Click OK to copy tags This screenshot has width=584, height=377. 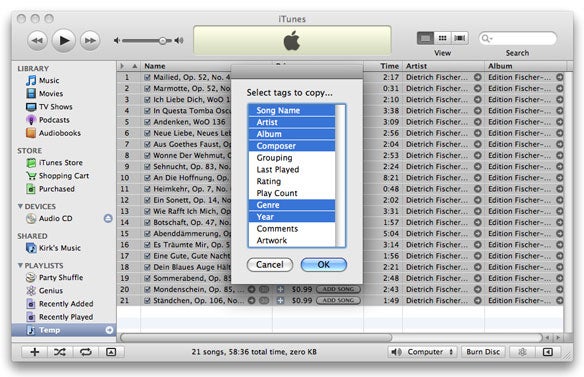tap(324, 265)
